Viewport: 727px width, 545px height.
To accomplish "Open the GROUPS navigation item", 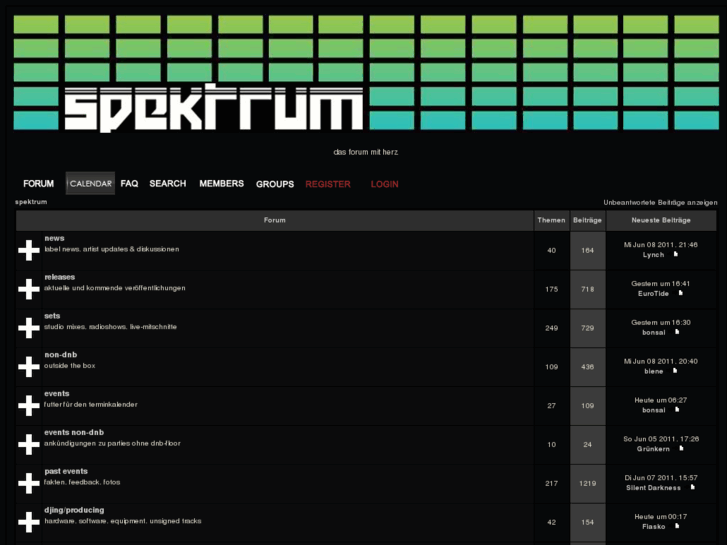I will coord(275,184).
